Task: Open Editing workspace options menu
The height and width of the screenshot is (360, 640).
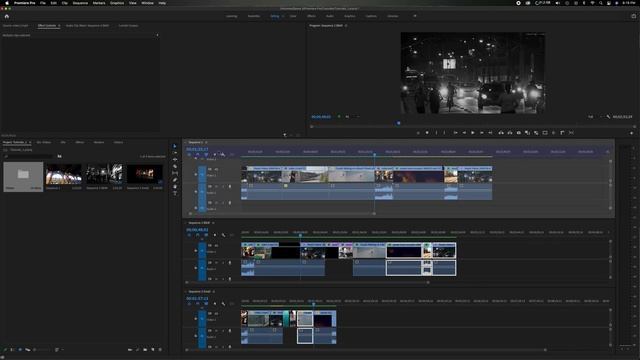Action: tap(283, 16)
